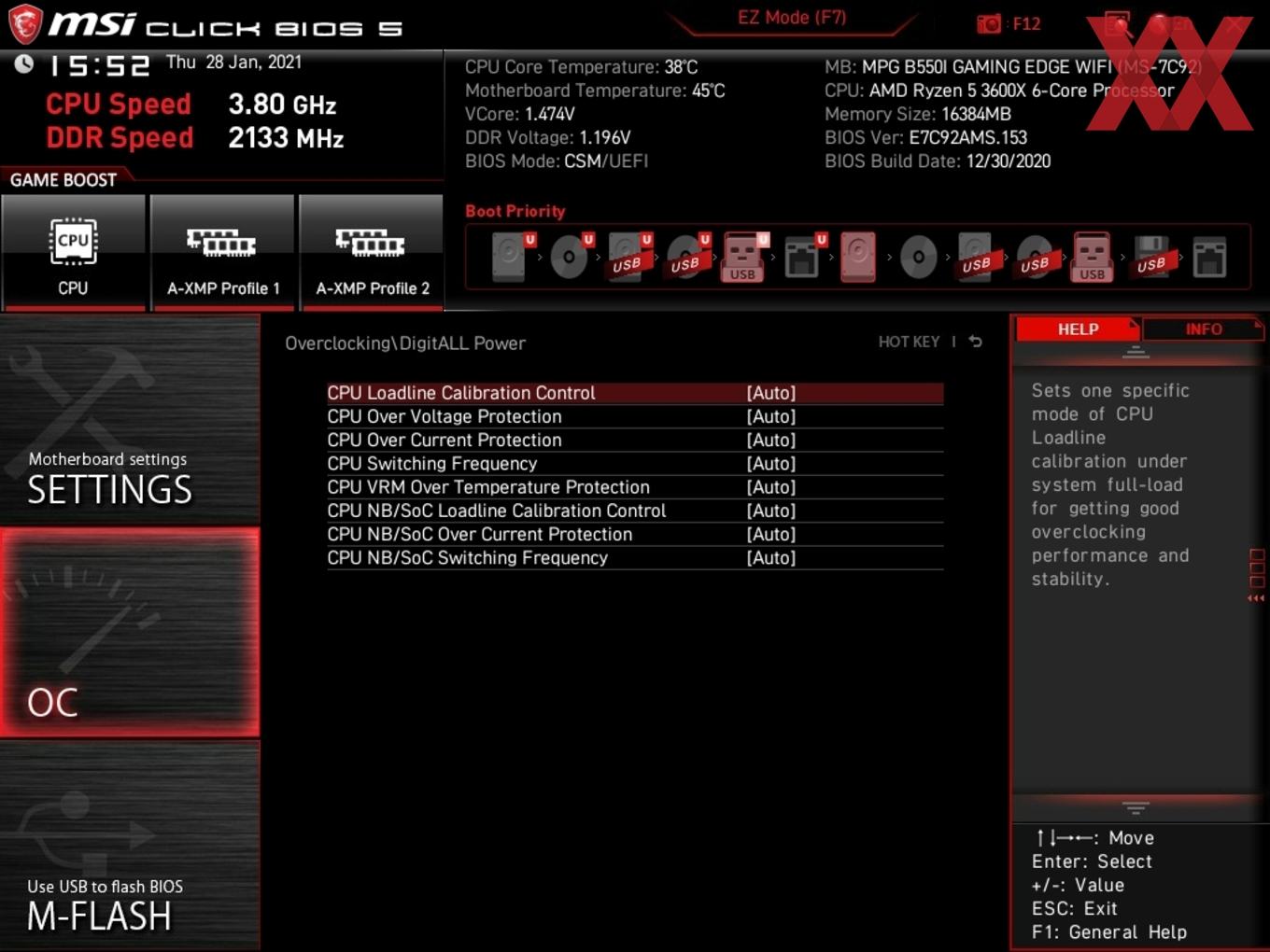Click the VCore: 1.474V reading
This screenshot has width=1270, height=952.
pyautogui.click(x=519, y=114)
